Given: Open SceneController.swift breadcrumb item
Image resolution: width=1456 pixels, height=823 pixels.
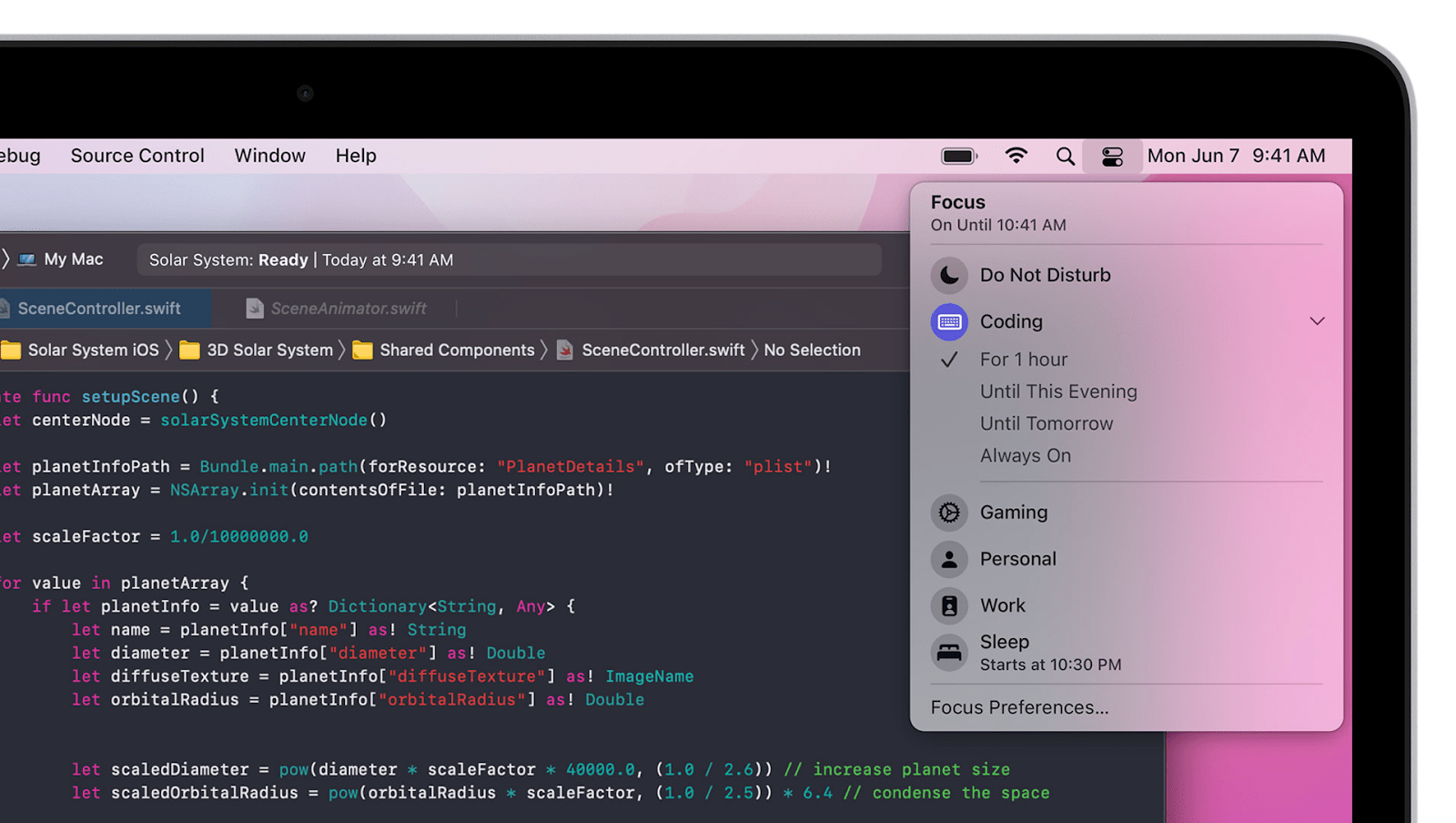Looking at the screenshot, I should point(662,351).
